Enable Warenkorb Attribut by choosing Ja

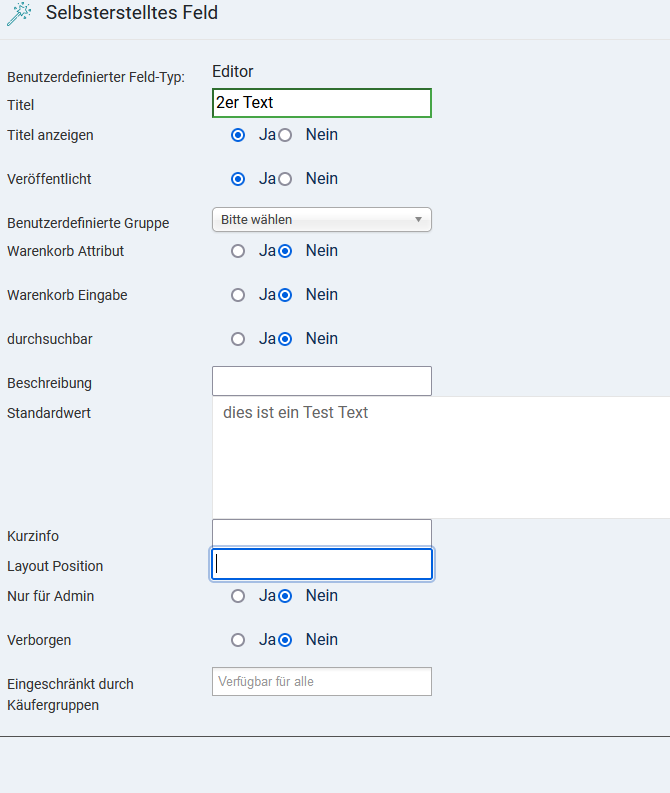click(238, 251)
